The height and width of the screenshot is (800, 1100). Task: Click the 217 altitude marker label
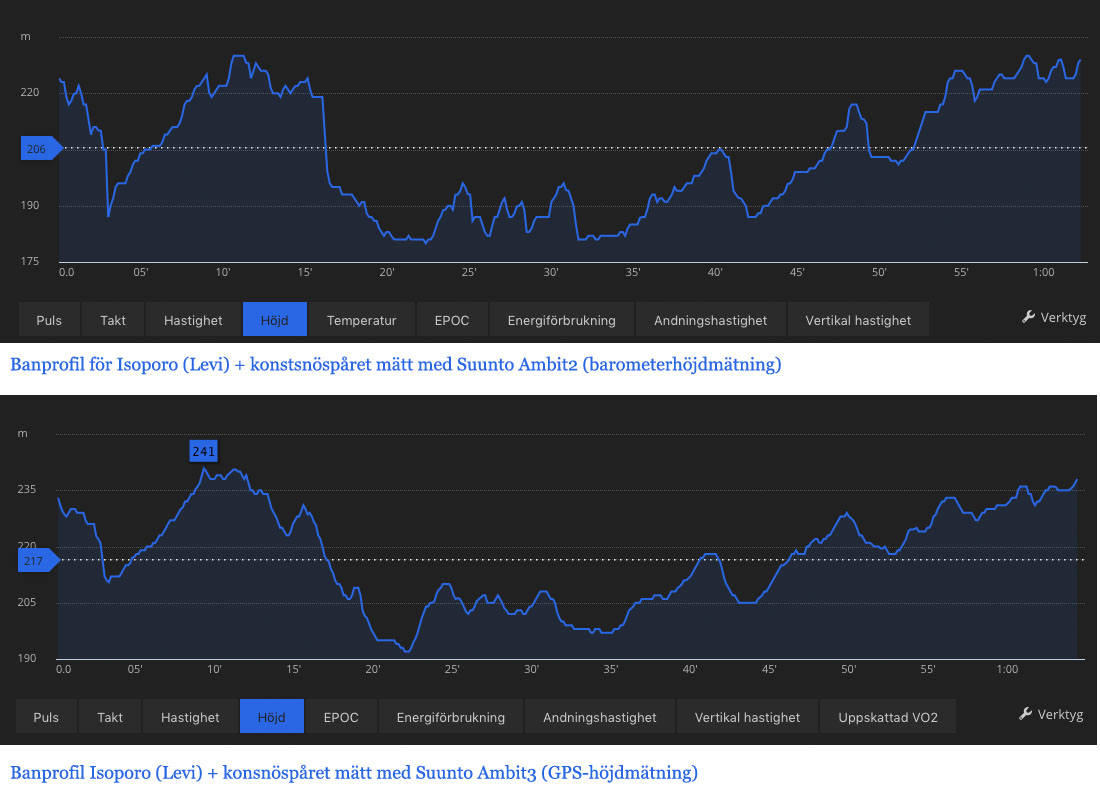[34, 561]
